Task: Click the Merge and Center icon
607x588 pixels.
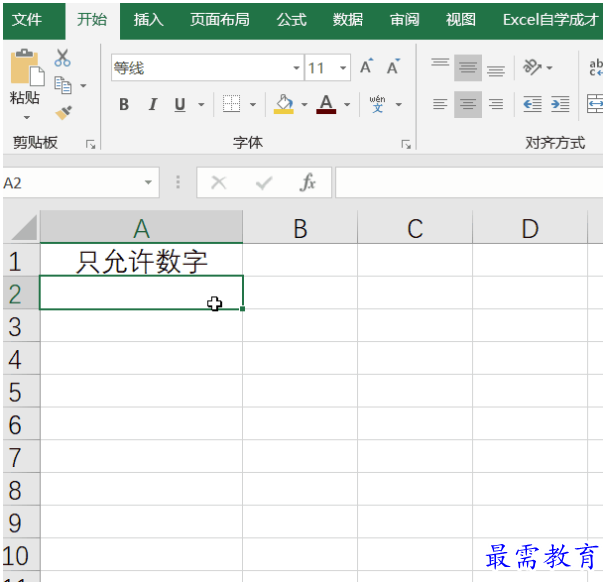Action: pyautogui.click(x=595, y=104)
